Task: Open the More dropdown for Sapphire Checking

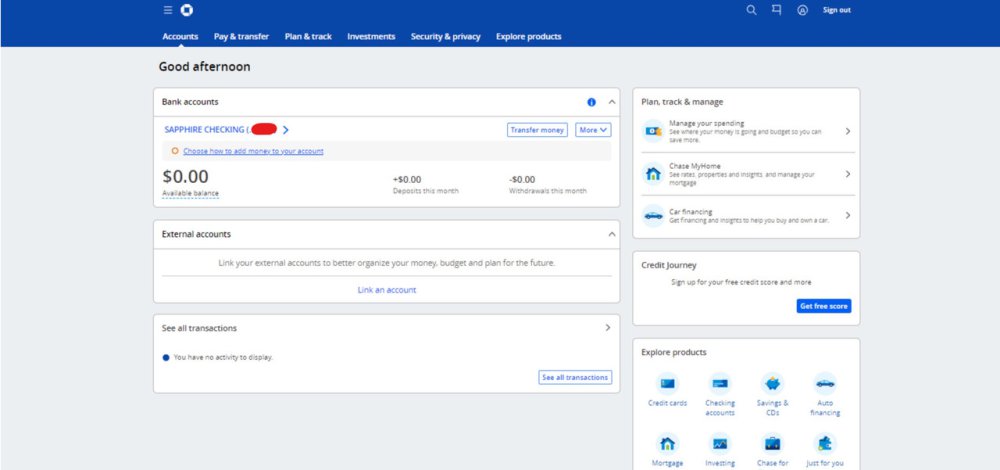Action: pos(593,130)
